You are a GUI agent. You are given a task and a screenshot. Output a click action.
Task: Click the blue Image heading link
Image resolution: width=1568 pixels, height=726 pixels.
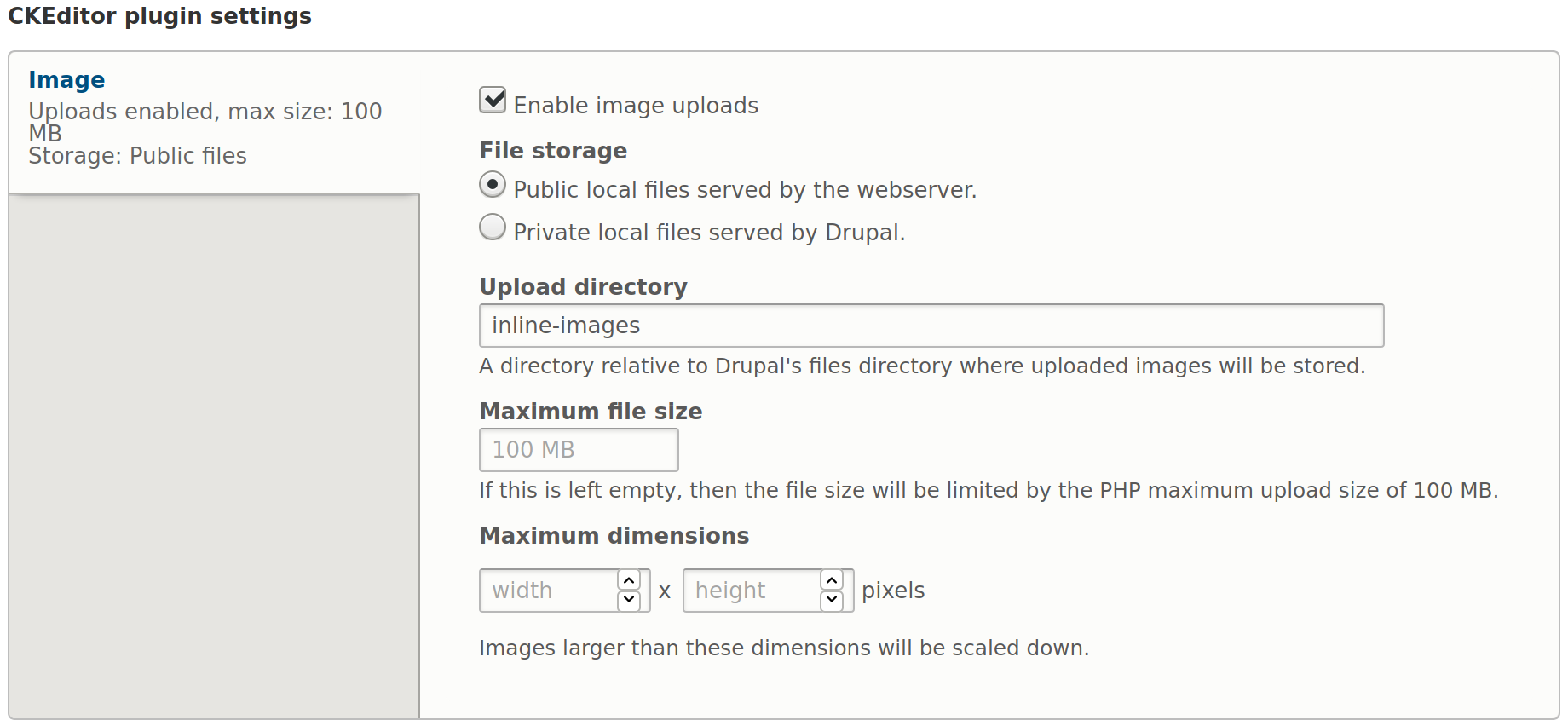tap(66, 79)
